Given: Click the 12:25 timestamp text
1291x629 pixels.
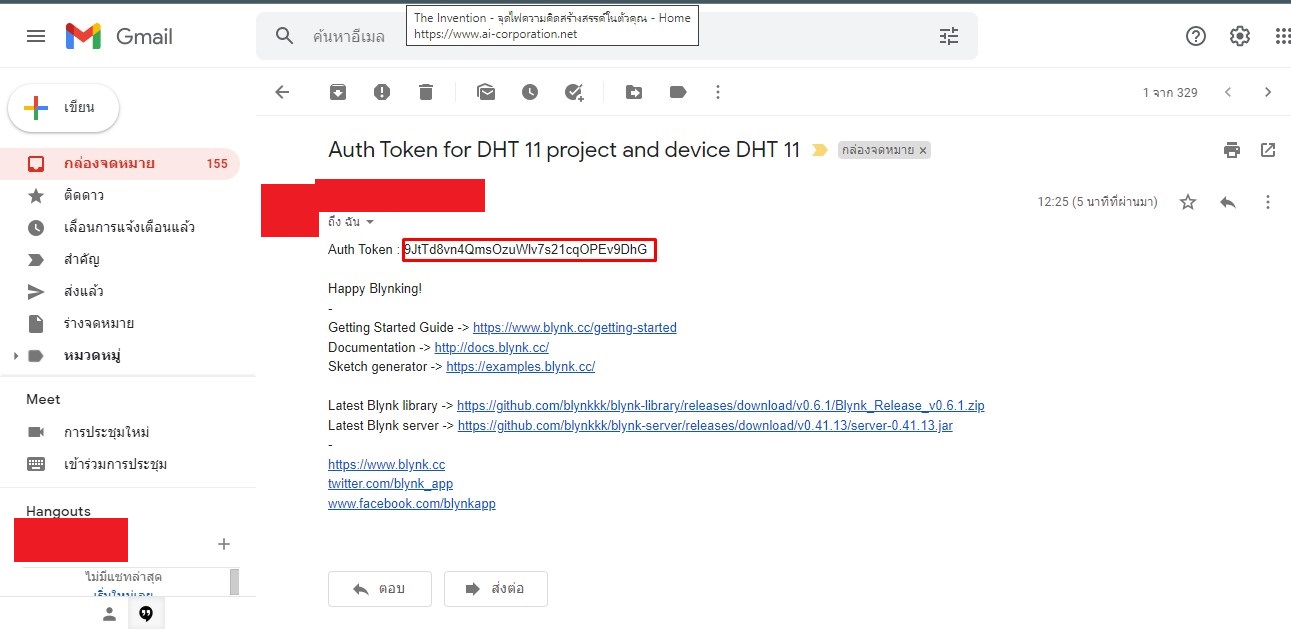Looking at the screenshot, I should pos(1098,202).
